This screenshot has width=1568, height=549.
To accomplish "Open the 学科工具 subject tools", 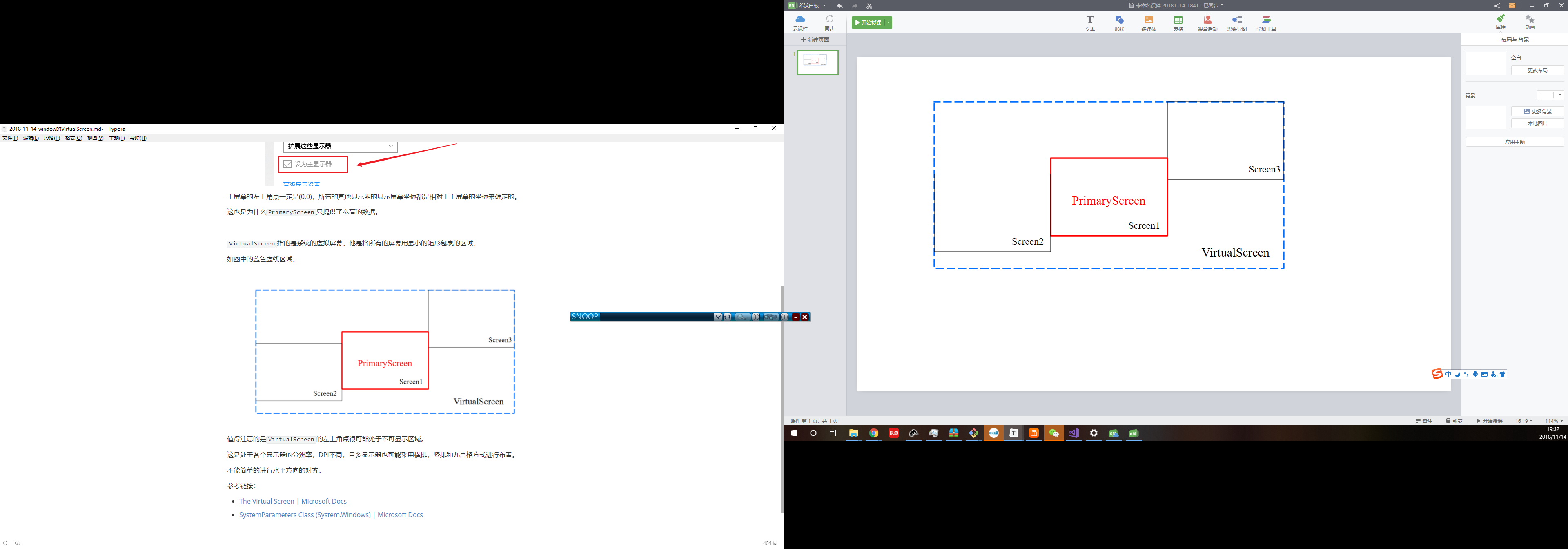I will pos(1266,23).
